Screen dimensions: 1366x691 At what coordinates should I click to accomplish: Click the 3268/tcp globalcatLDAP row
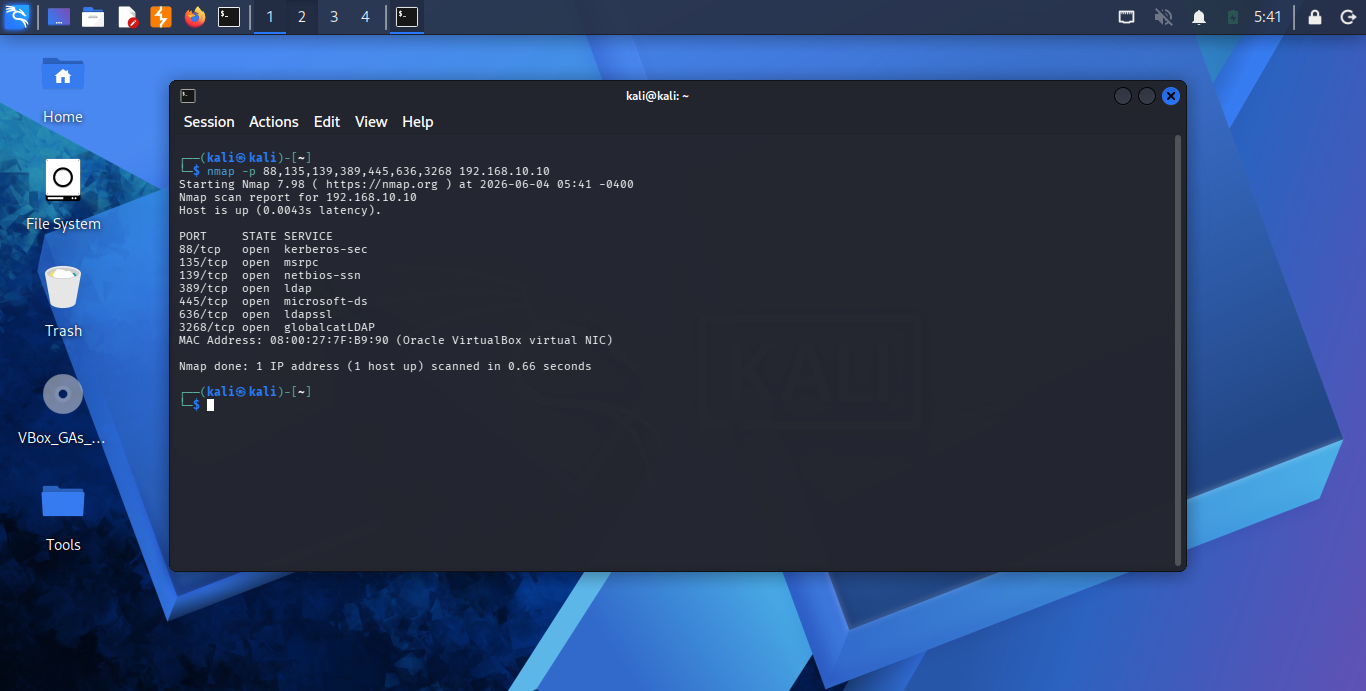277,327
